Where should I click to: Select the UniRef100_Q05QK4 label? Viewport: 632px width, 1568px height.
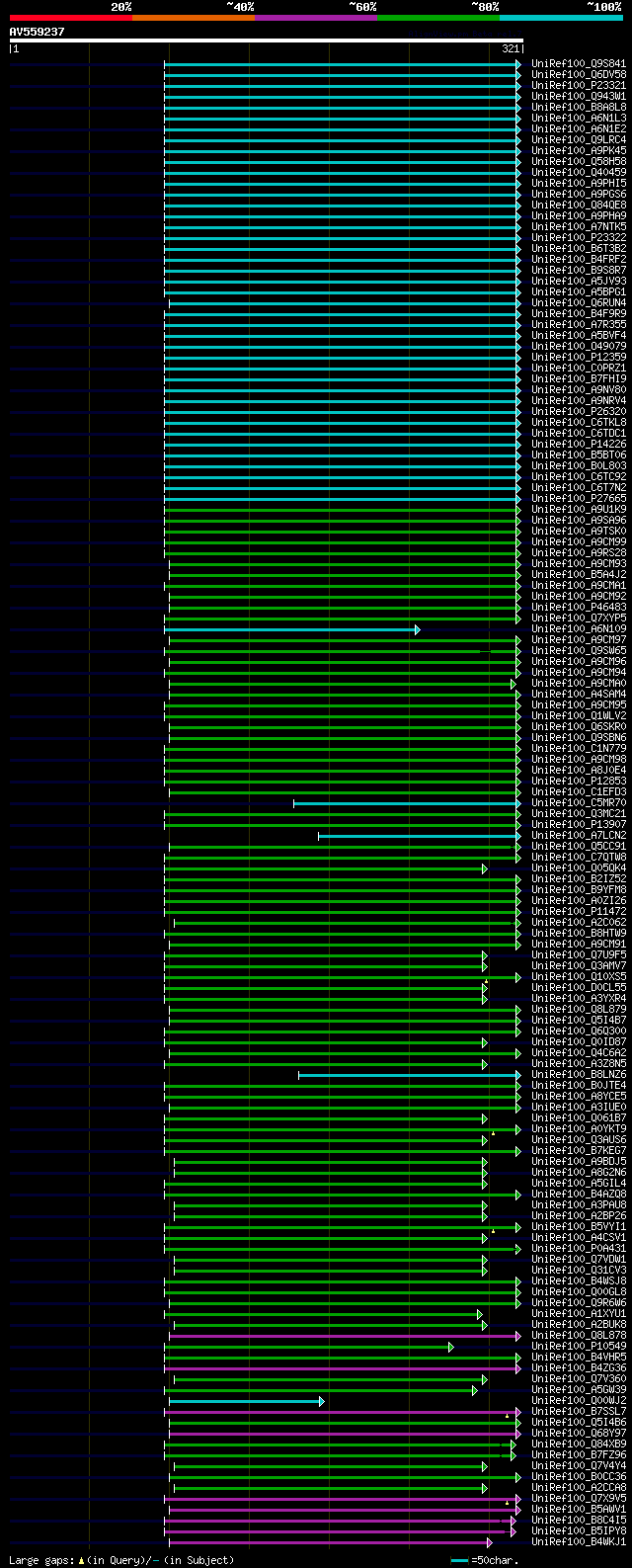click(579, 868)
